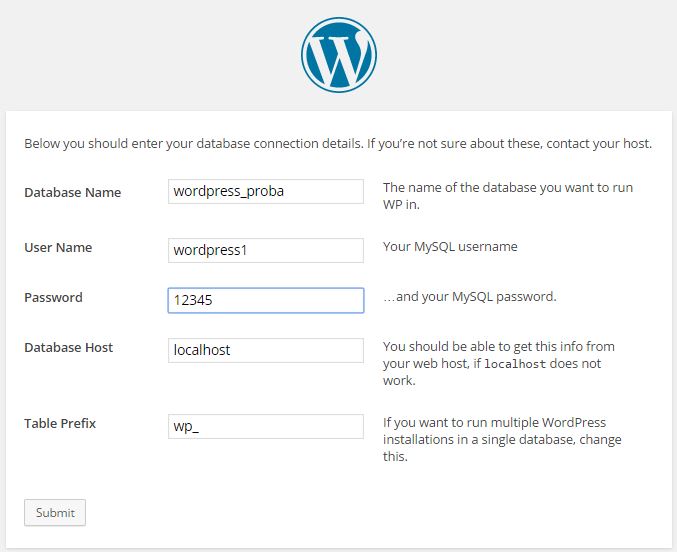
Task: Click the "Database Name" field label
Action: click(x=72, y=192)
